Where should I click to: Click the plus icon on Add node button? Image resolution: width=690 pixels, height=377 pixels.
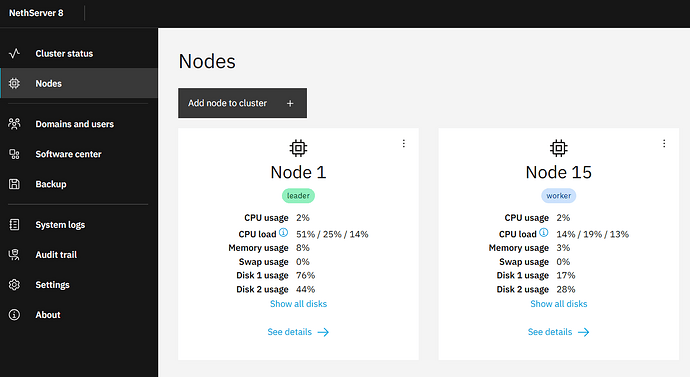(x=290, y=103)
